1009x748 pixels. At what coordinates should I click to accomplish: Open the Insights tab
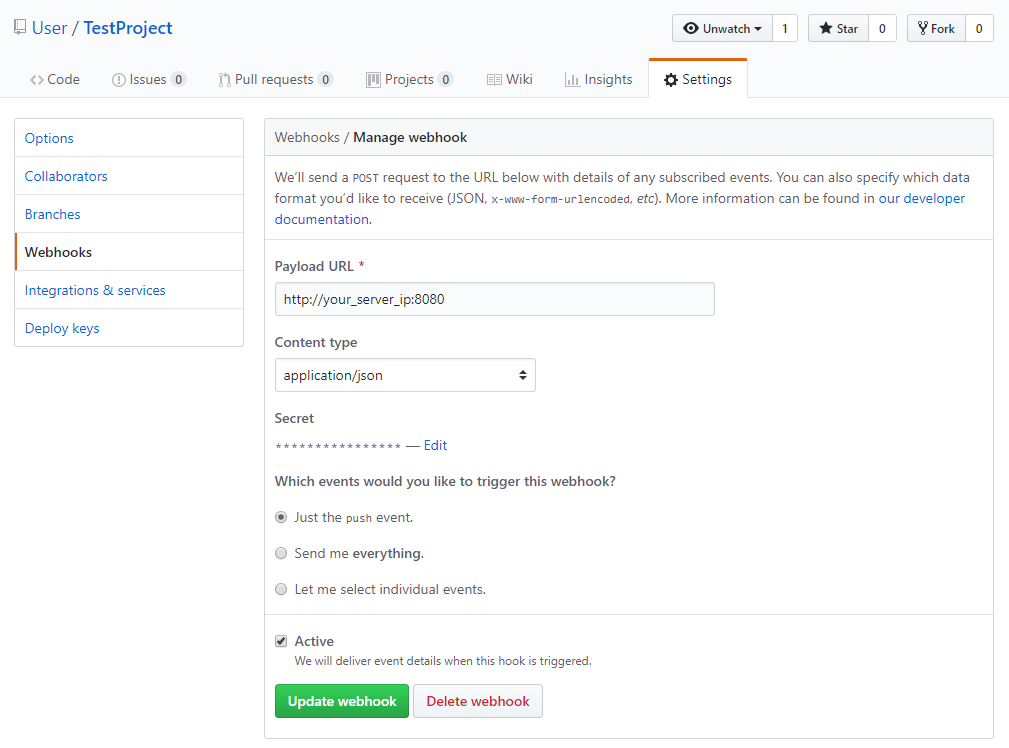tap(598, 79)
